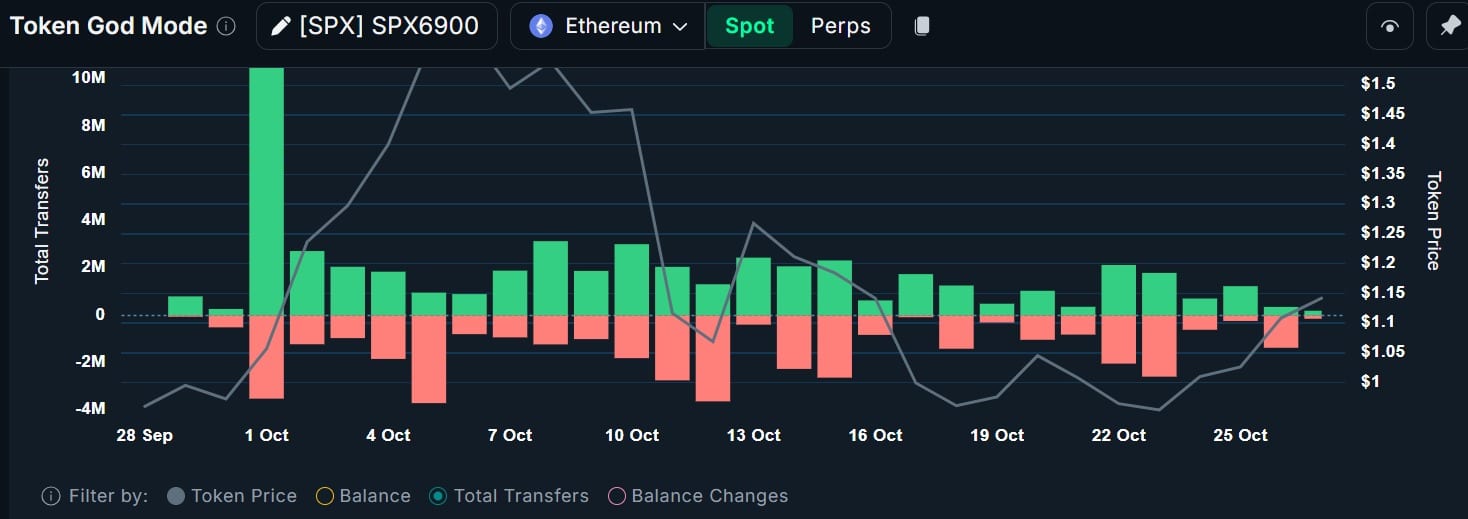Click the red outflow bar under 4 Oct
Image resolution: width=1468 pixels, height=519 pixels.
click(388, 337)
